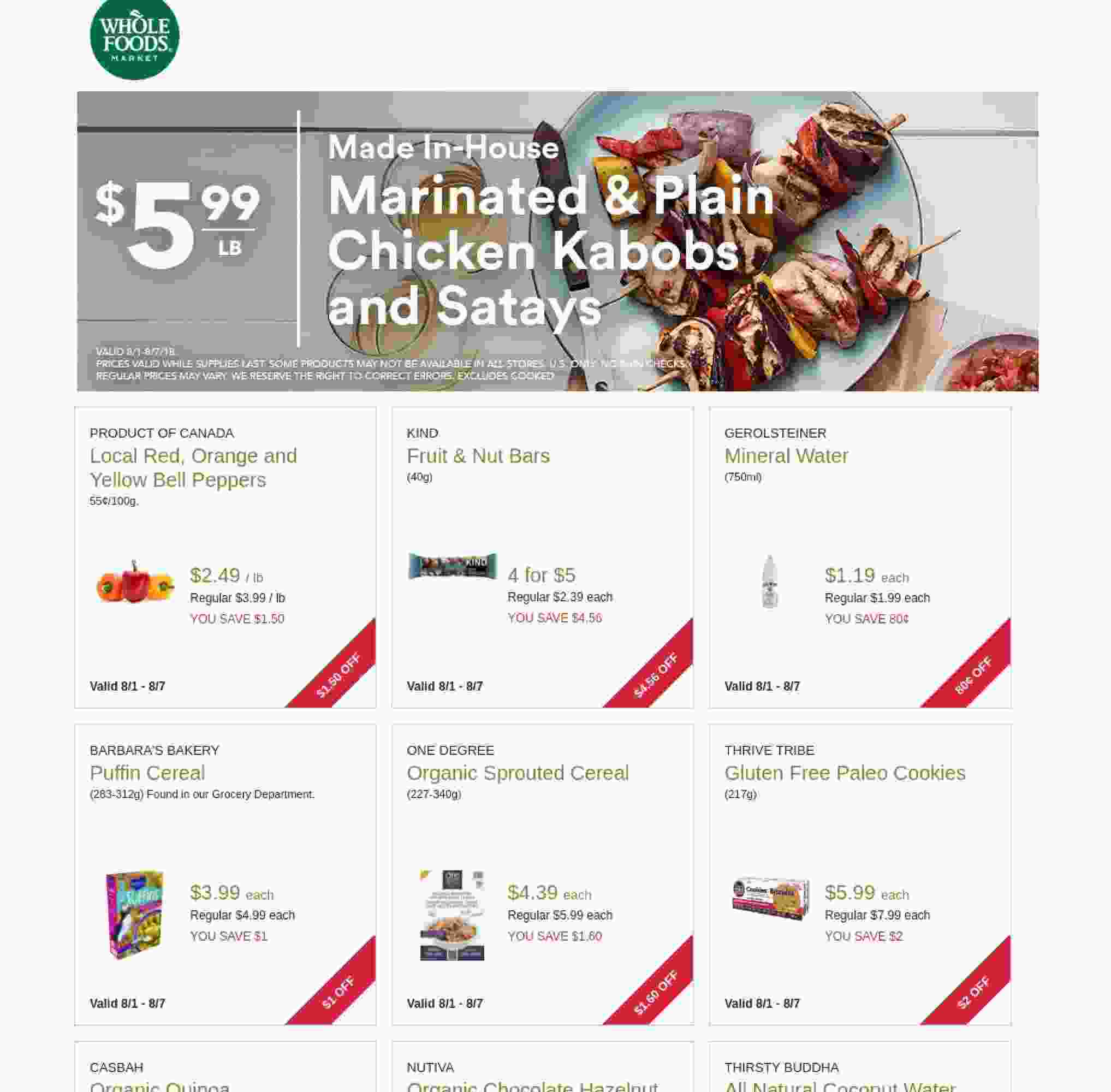
Task: Click the Whole Foods Market logo
Action: point(134,38)
